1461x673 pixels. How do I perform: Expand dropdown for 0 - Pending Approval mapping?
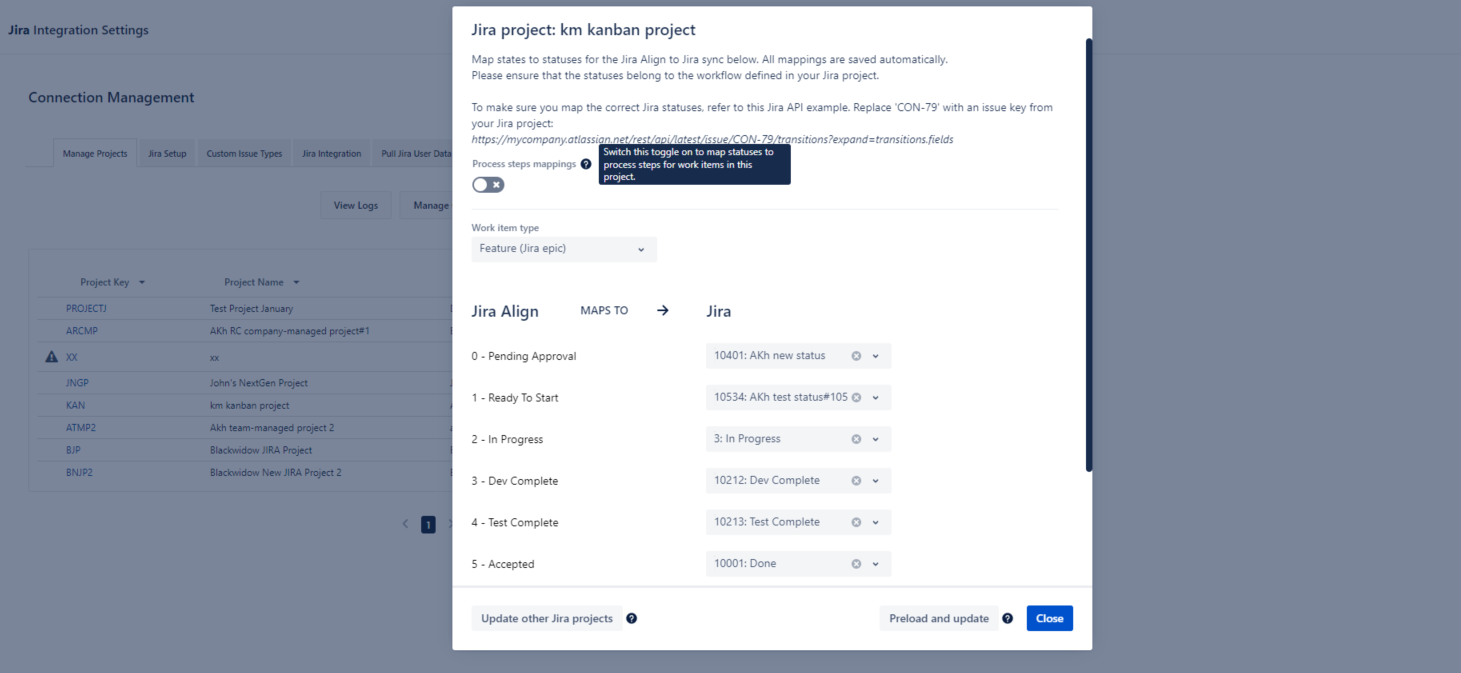(875, 356)
